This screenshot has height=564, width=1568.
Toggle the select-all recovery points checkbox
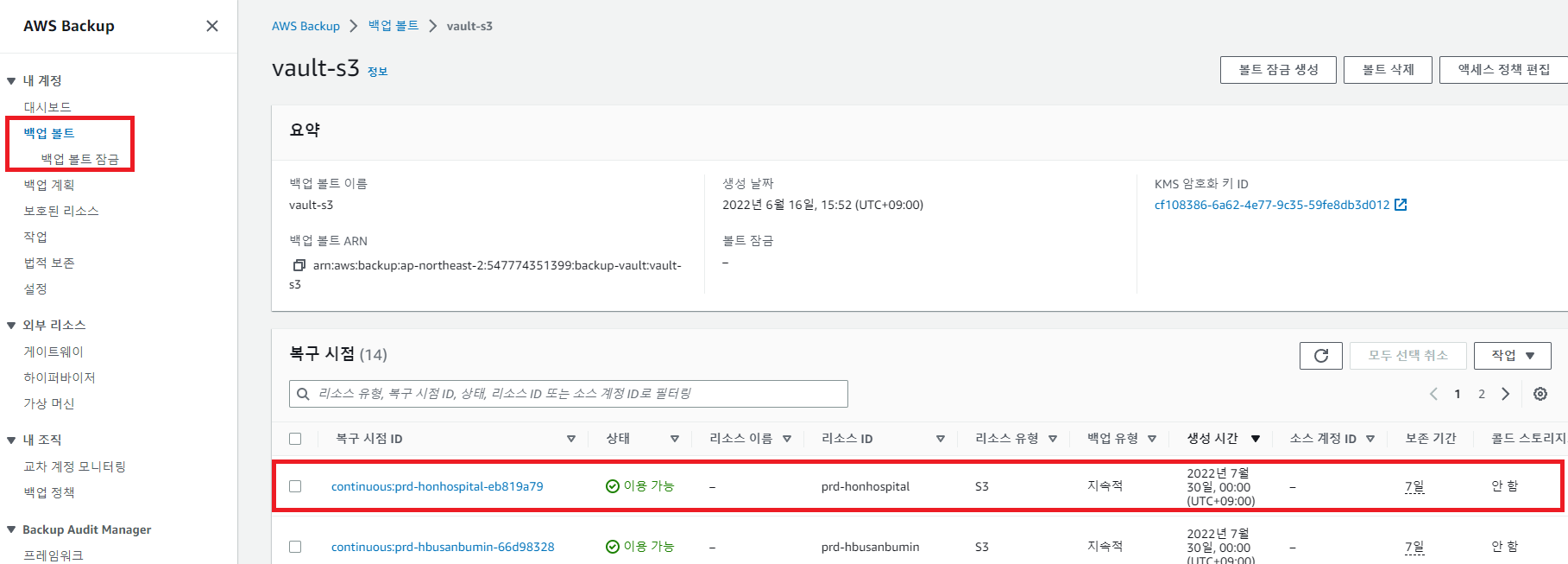click(295, 439)
